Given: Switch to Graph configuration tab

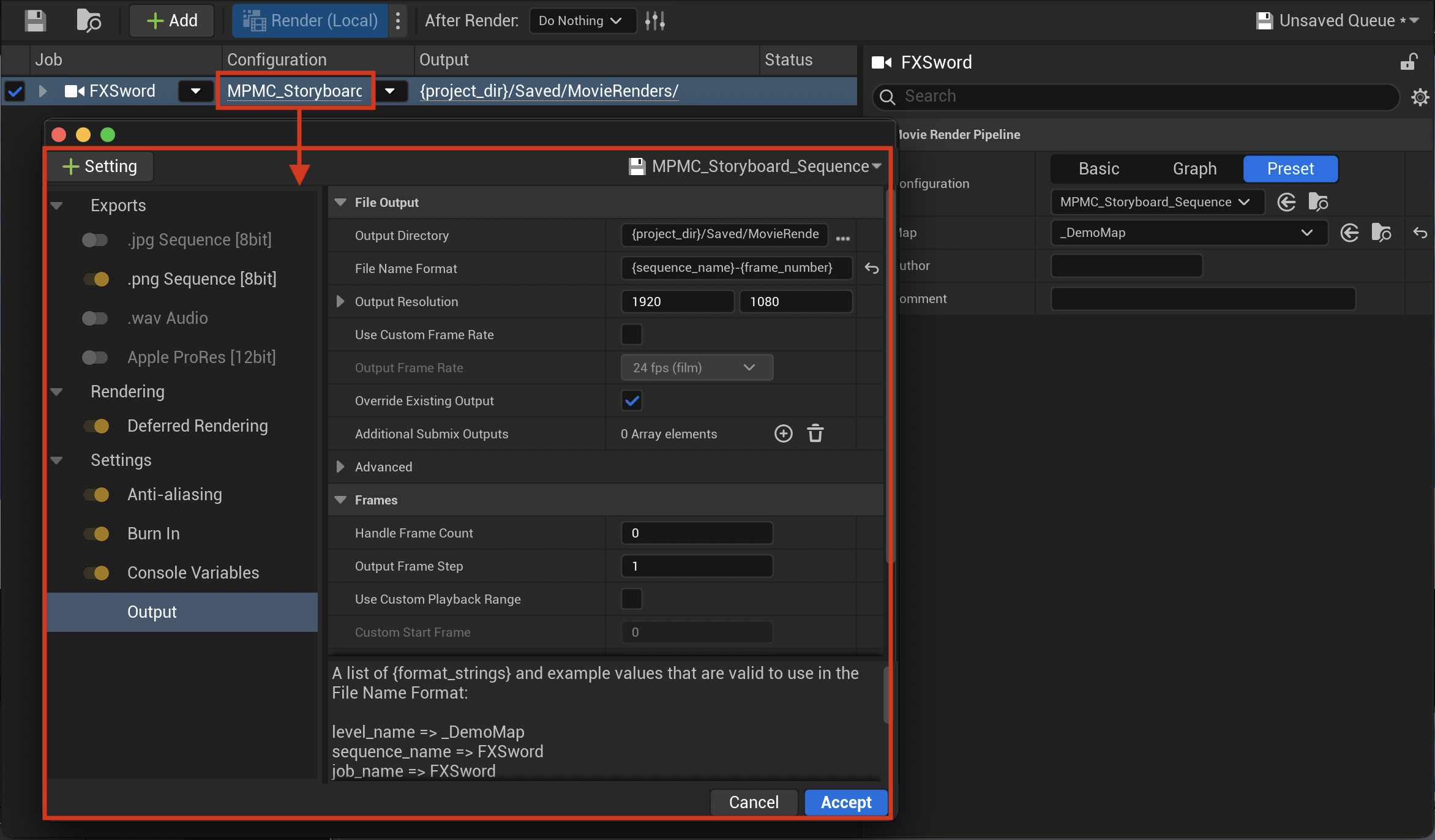Looking at the screenshot, I should coord(1194,169).
